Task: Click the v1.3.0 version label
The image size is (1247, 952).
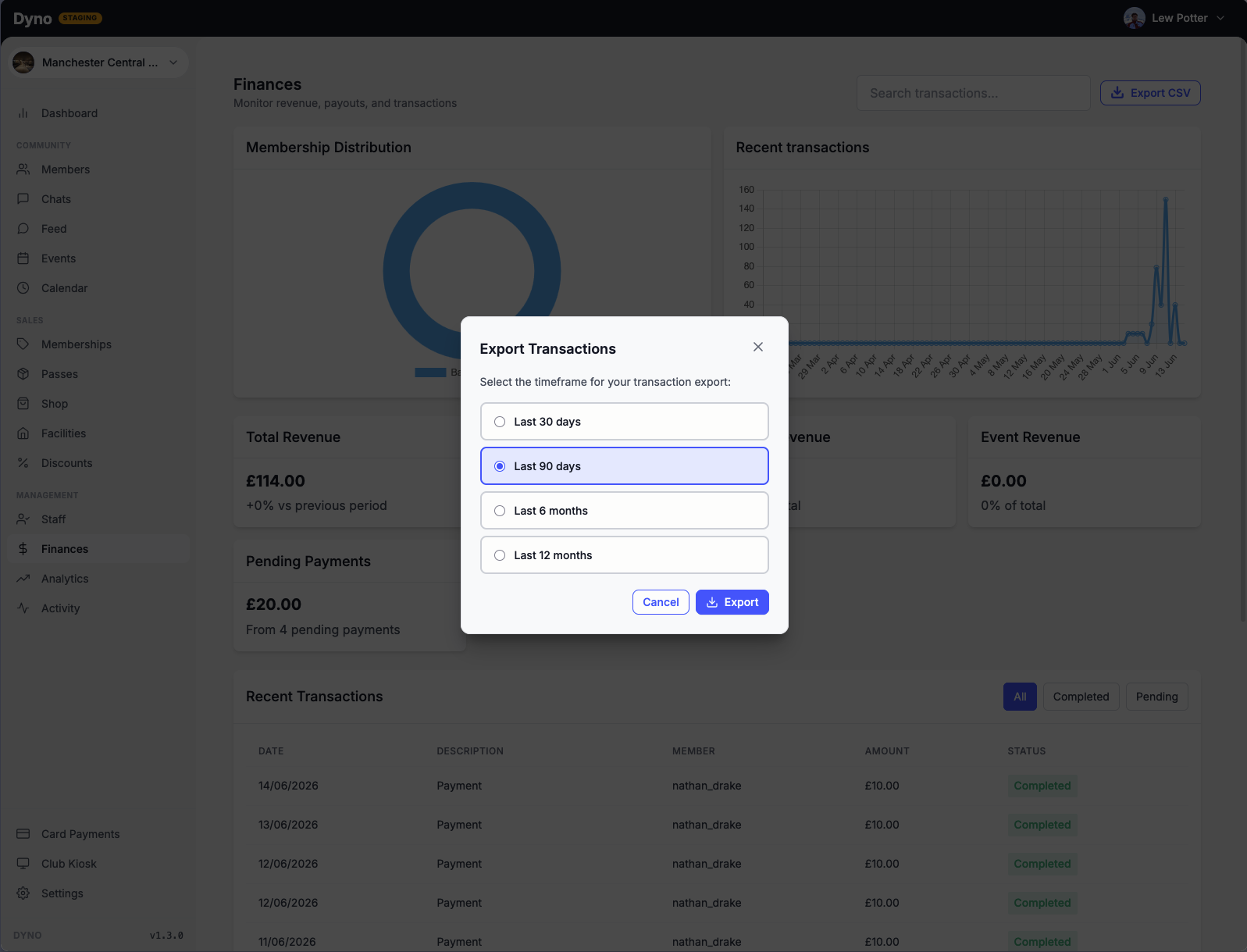Action: coord(166,935)
